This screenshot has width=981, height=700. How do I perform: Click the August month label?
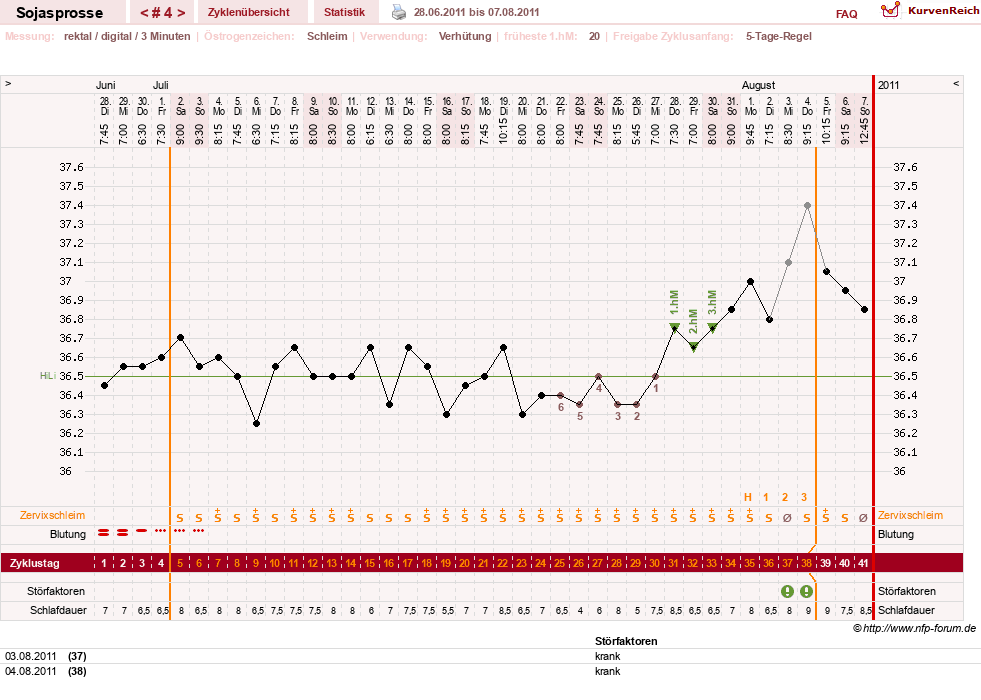pos(758,85)
